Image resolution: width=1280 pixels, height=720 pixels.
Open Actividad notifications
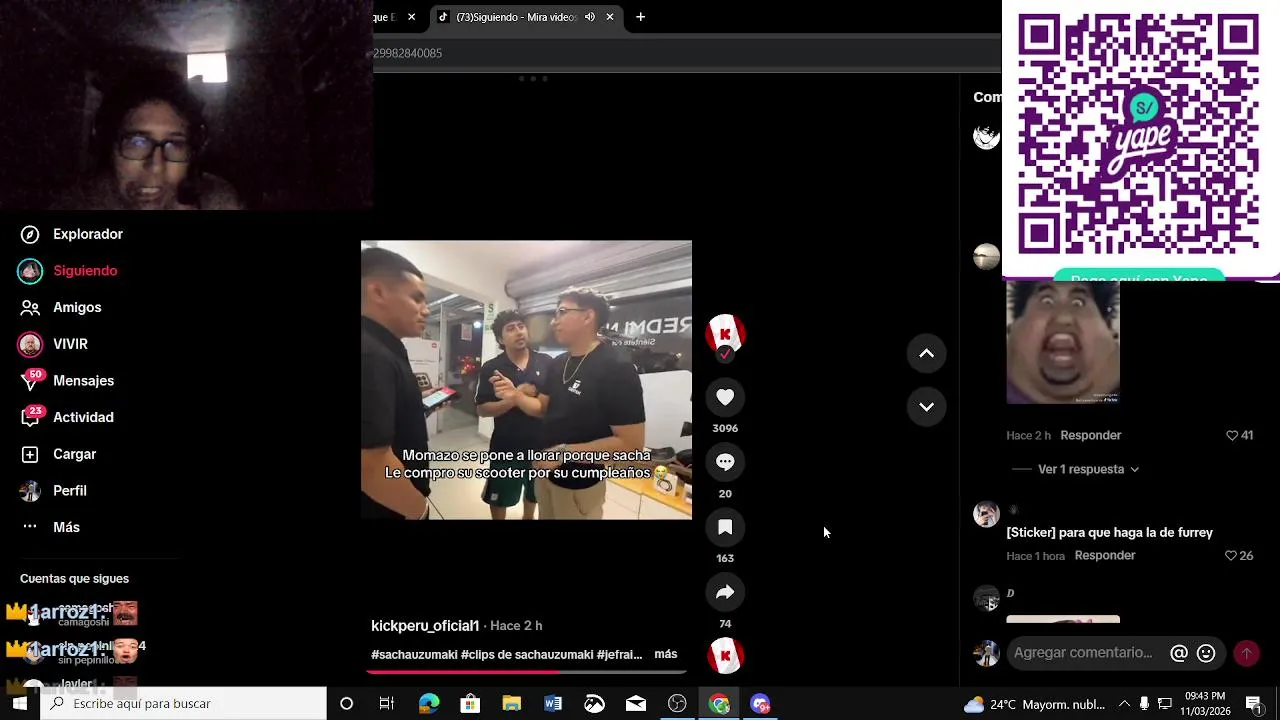tap(67, 417)
